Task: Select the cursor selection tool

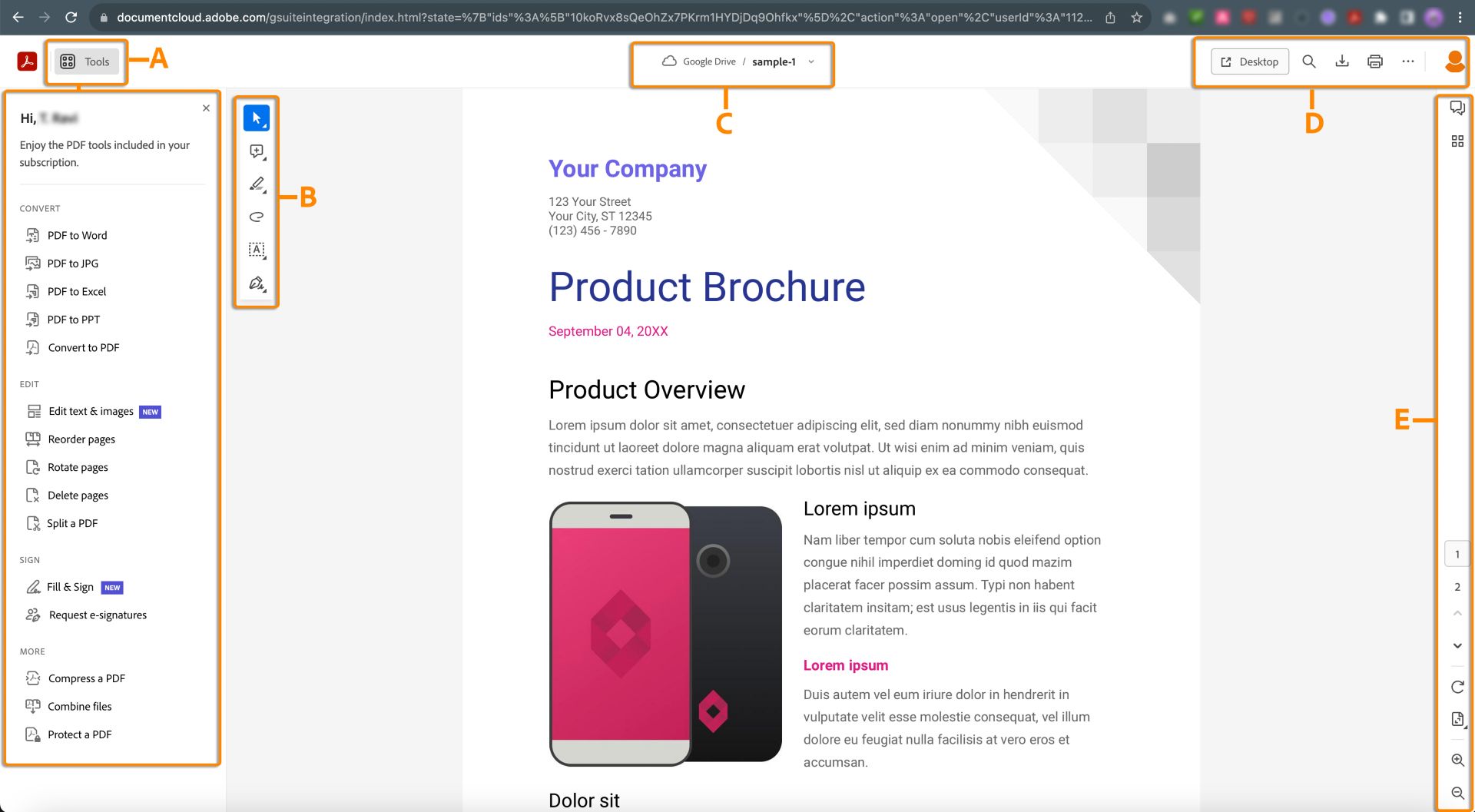Action: (257, 118)
